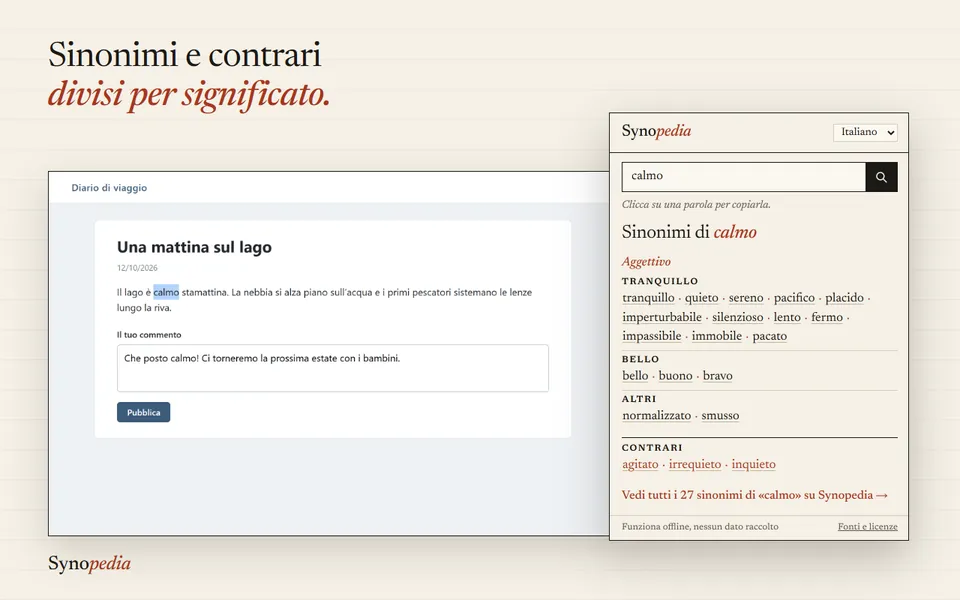Copy the synonym lento
This screenshot has width=960, height=600.
pos(787,317)
